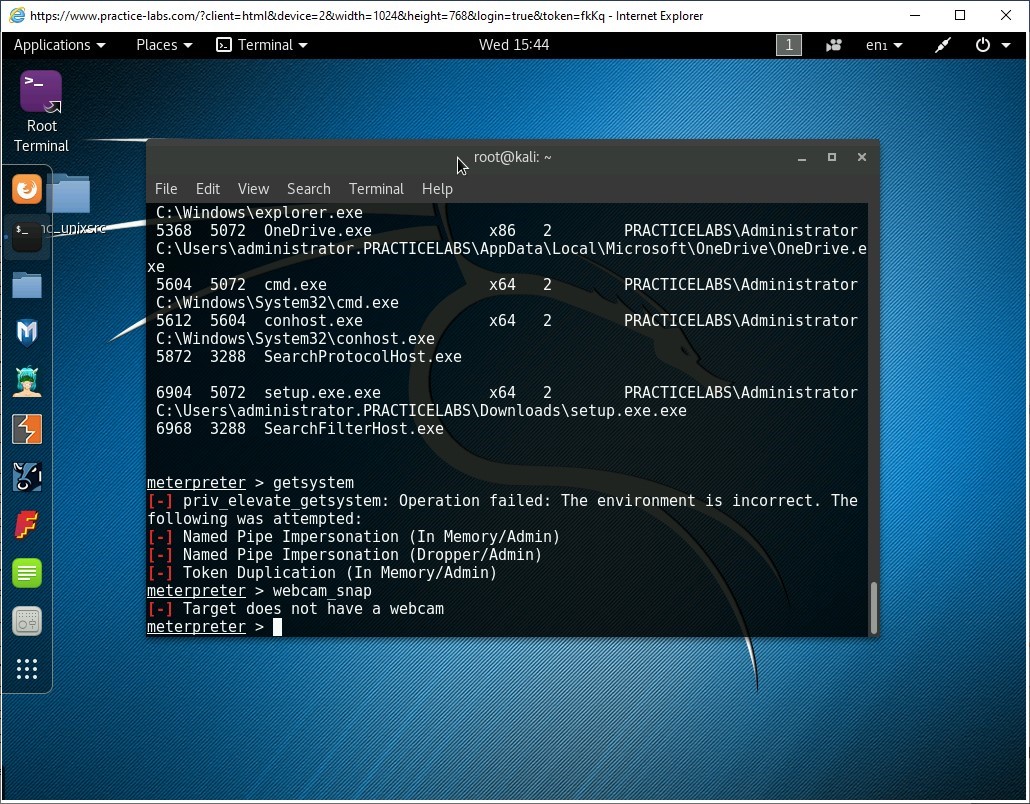
Task: Open the Terminal icon in the dock
Action: coord(27,236)
